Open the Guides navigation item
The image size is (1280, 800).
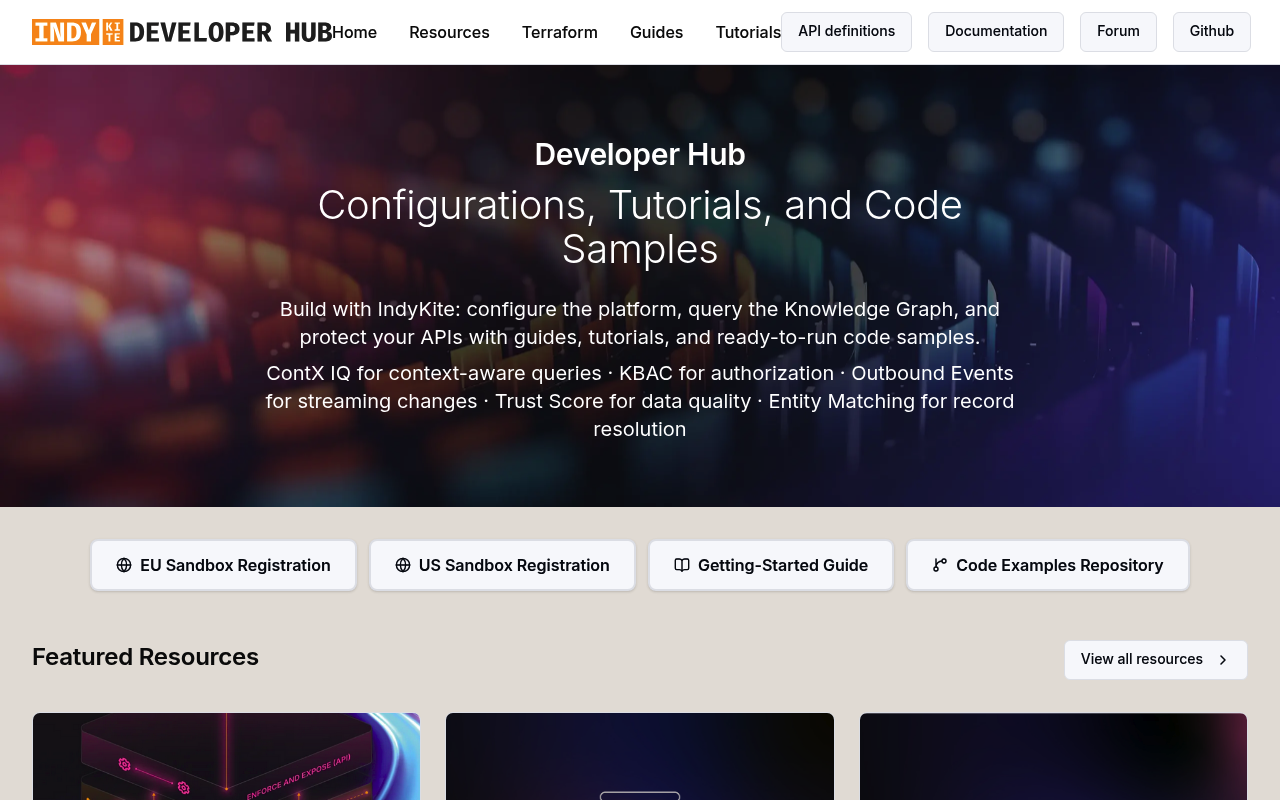click(656, 32)
